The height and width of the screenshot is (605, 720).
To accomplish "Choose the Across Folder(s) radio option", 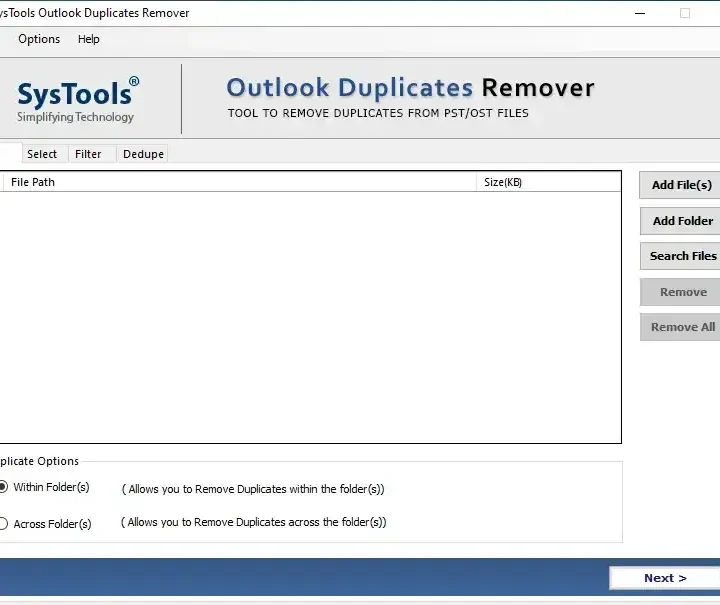I will pyautogui.click(x=4, y=523).
